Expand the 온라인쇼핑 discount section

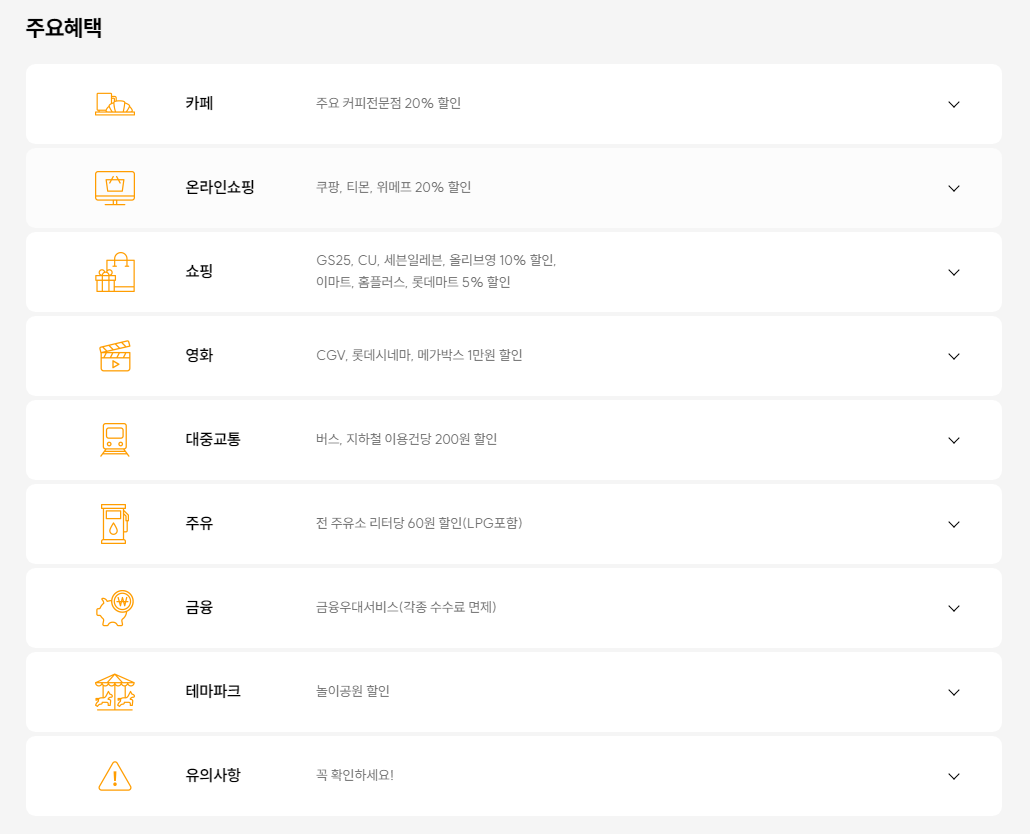tap(953, 188)
